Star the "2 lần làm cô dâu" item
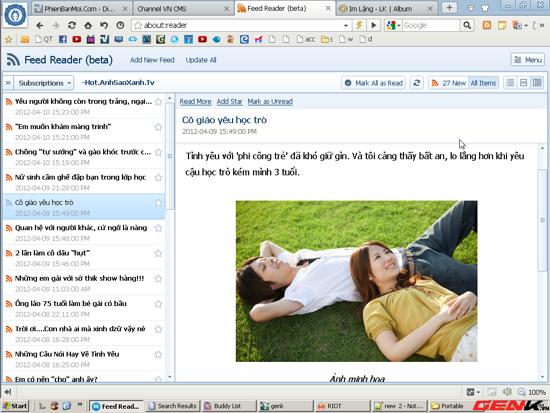The image size is (550, 413). [158, 253]
